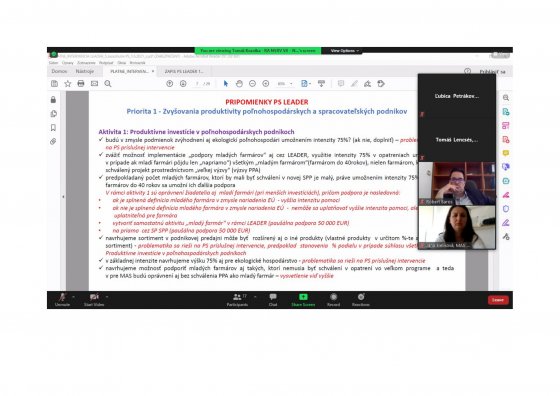Screen dimensions: 560x396
Task: Click the pink edit PDF layout icon
Action: (506, 125)
